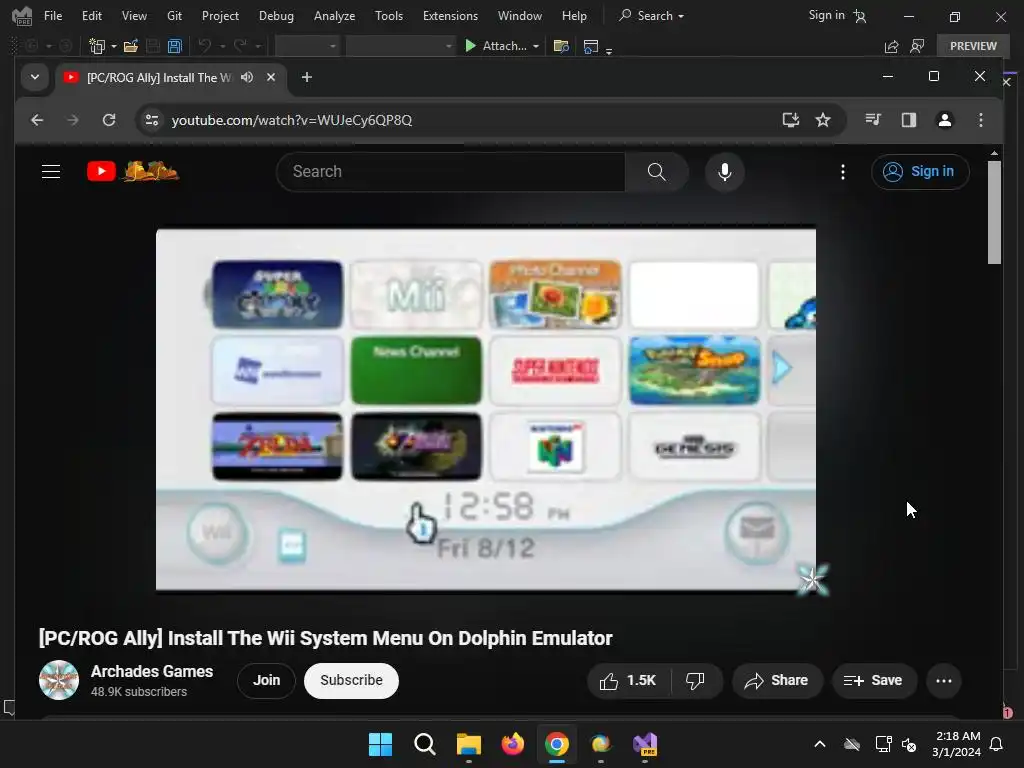
Task: Open Archades Games channel link
Action: coord(152,671)
